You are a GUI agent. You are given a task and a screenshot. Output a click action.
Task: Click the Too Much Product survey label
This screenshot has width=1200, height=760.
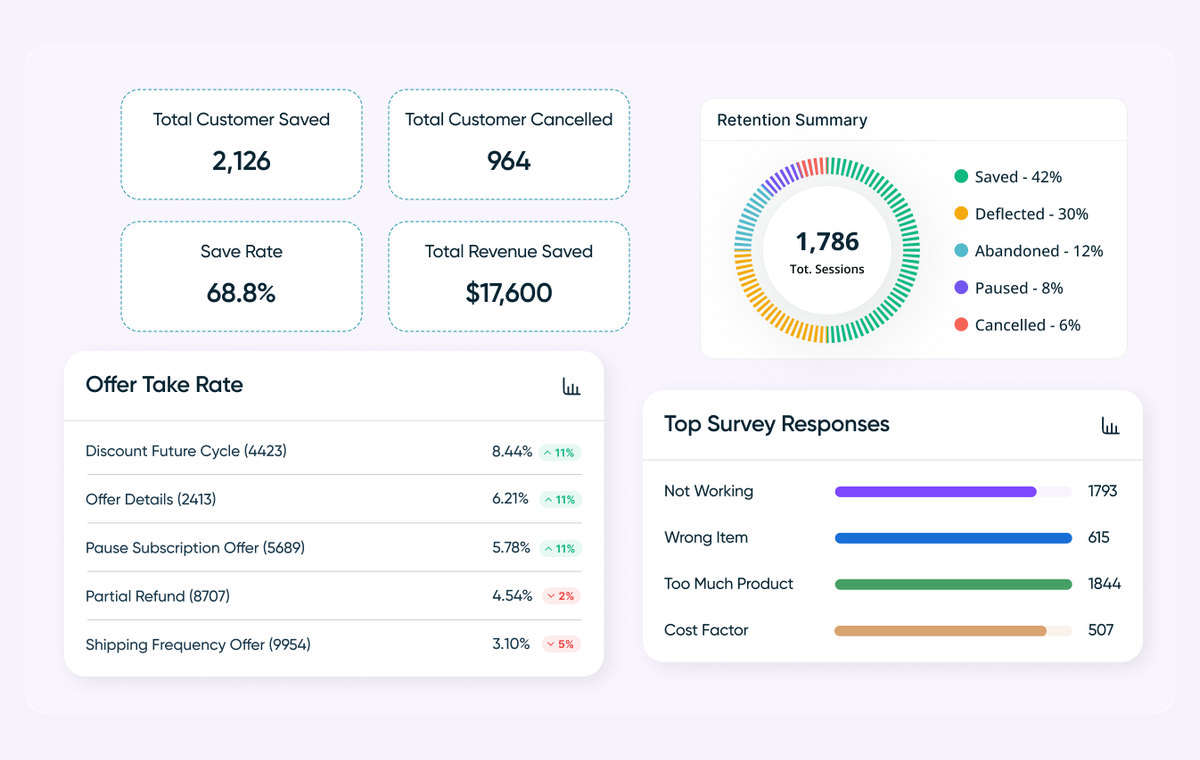[x=729, y=583]
